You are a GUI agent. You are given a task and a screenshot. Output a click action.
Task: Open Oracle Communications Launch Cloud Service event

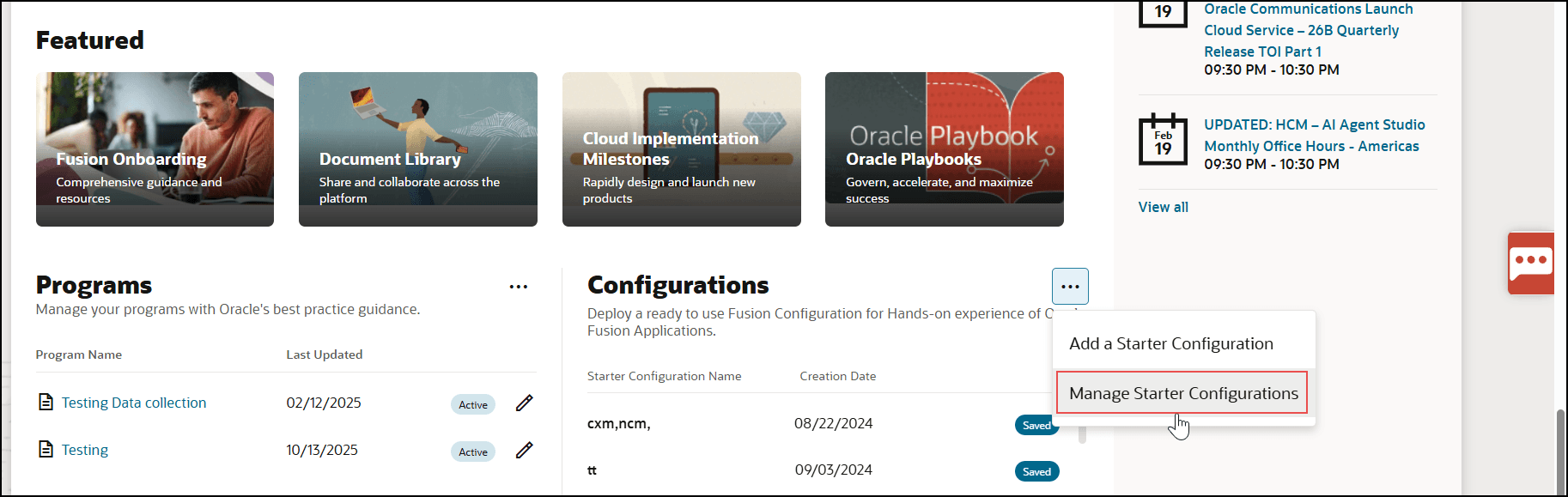point(1308,30)
